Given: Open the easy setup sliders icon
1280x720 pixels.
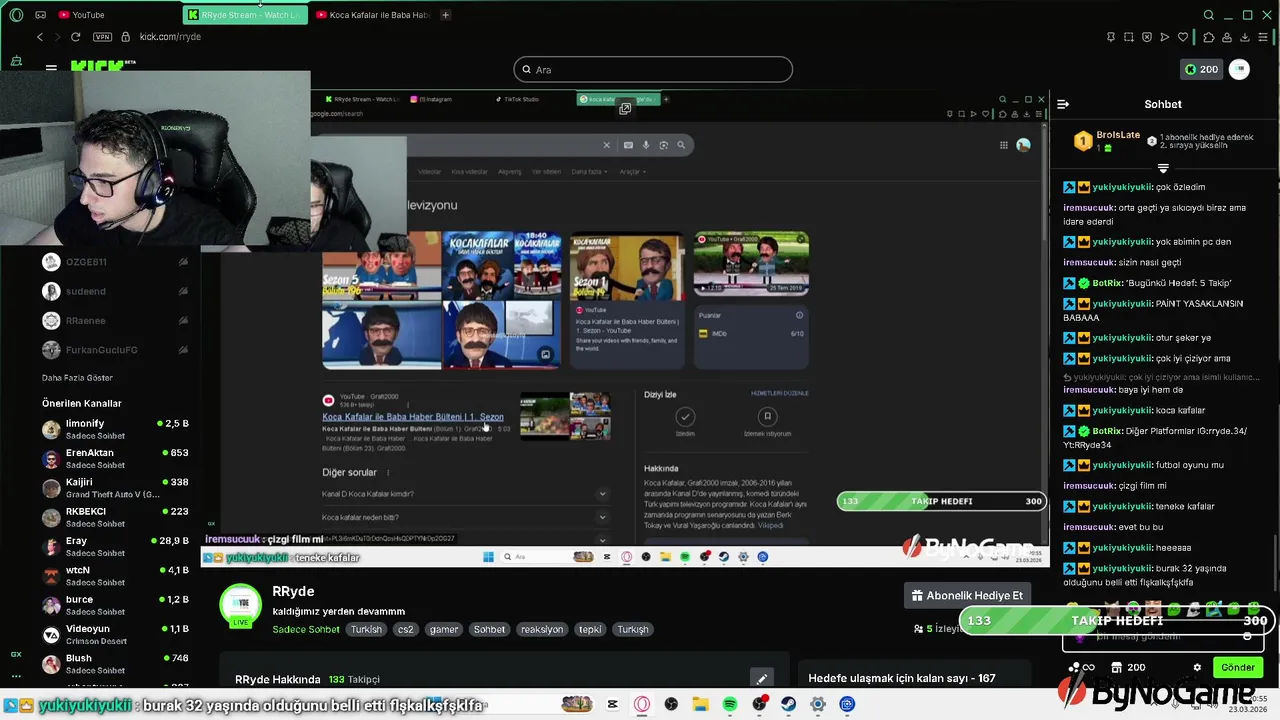Looking at the screenshot, I should (x=1263, y=37).
